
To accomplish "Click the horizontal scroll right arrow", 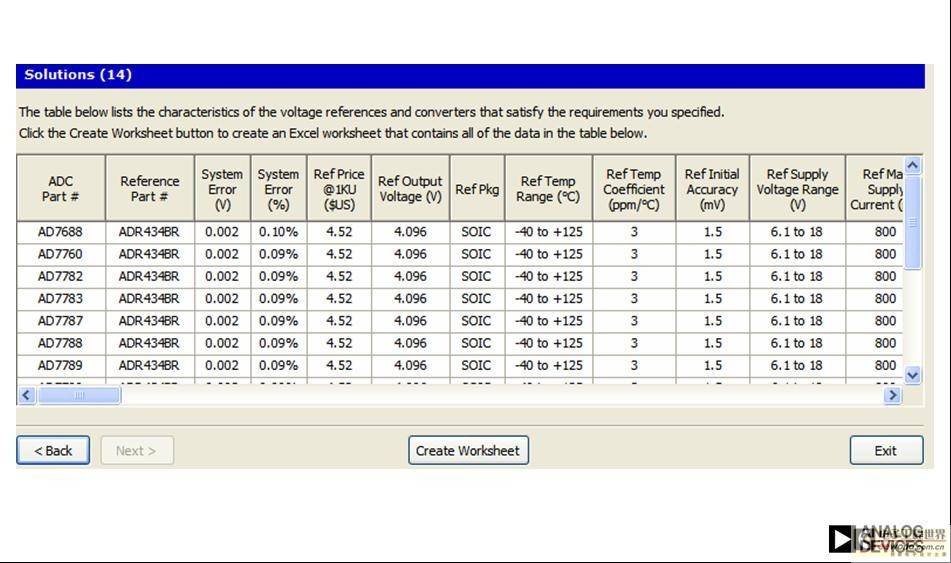I will tap(892, 396).
